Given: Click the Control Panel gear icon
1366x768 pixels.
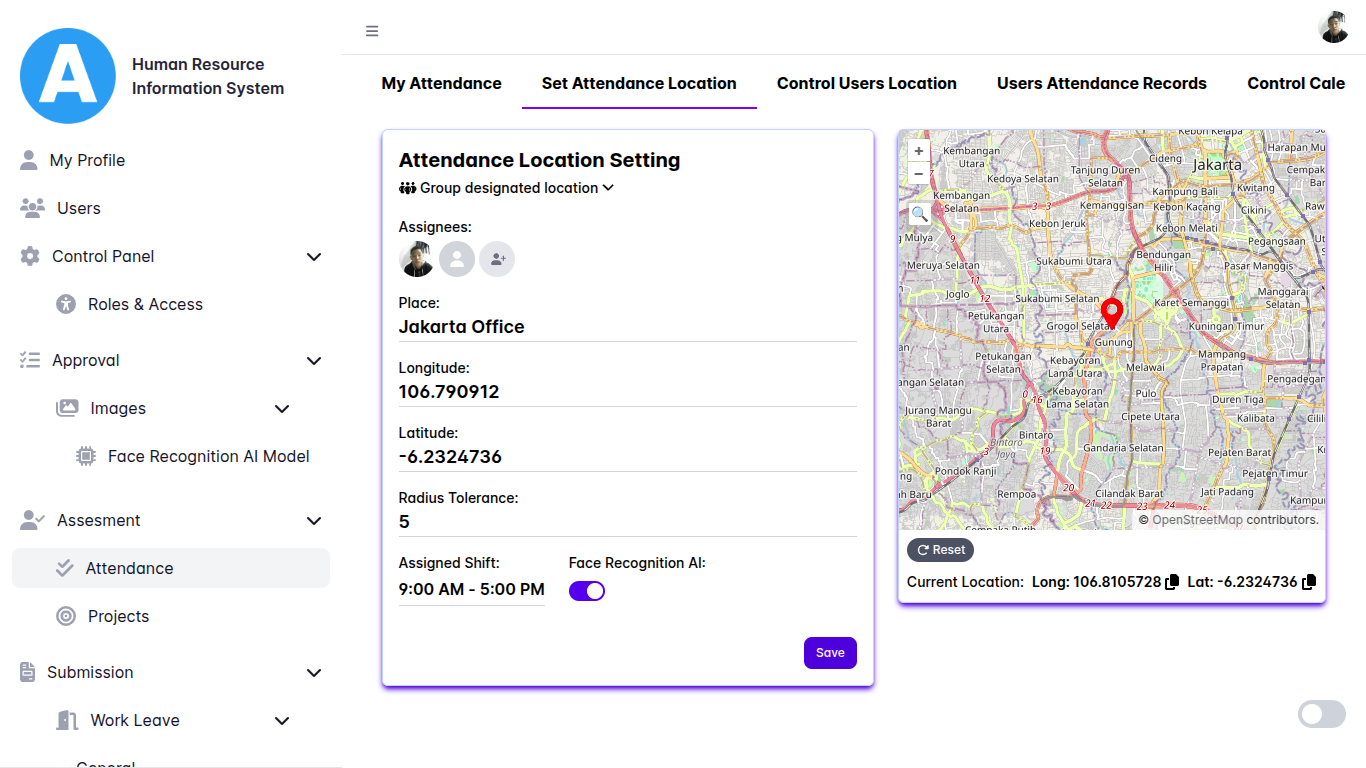Looking at the screenshot, I should [30, 256].
